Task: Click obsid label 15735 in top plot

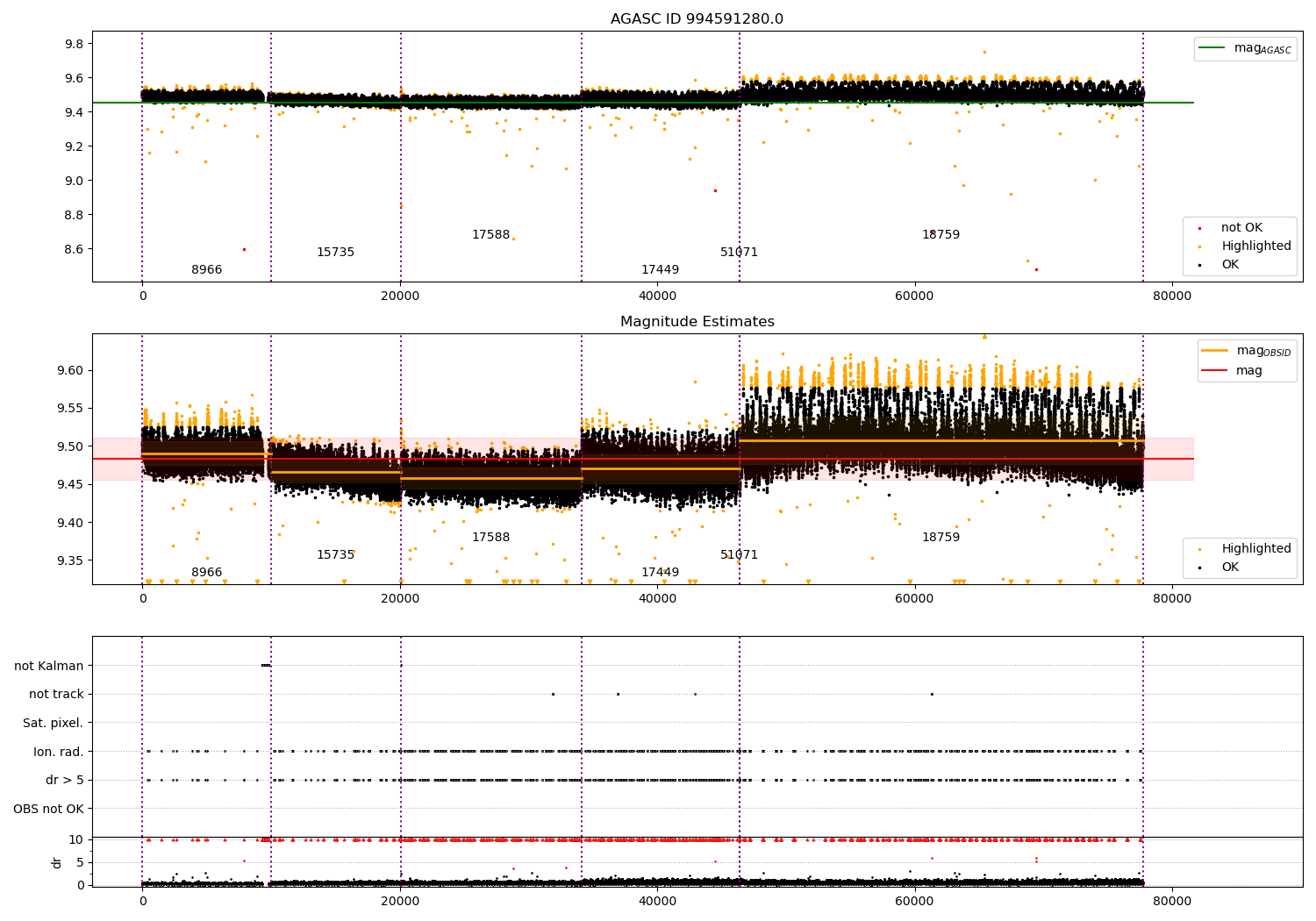Action: coord(336,253)
